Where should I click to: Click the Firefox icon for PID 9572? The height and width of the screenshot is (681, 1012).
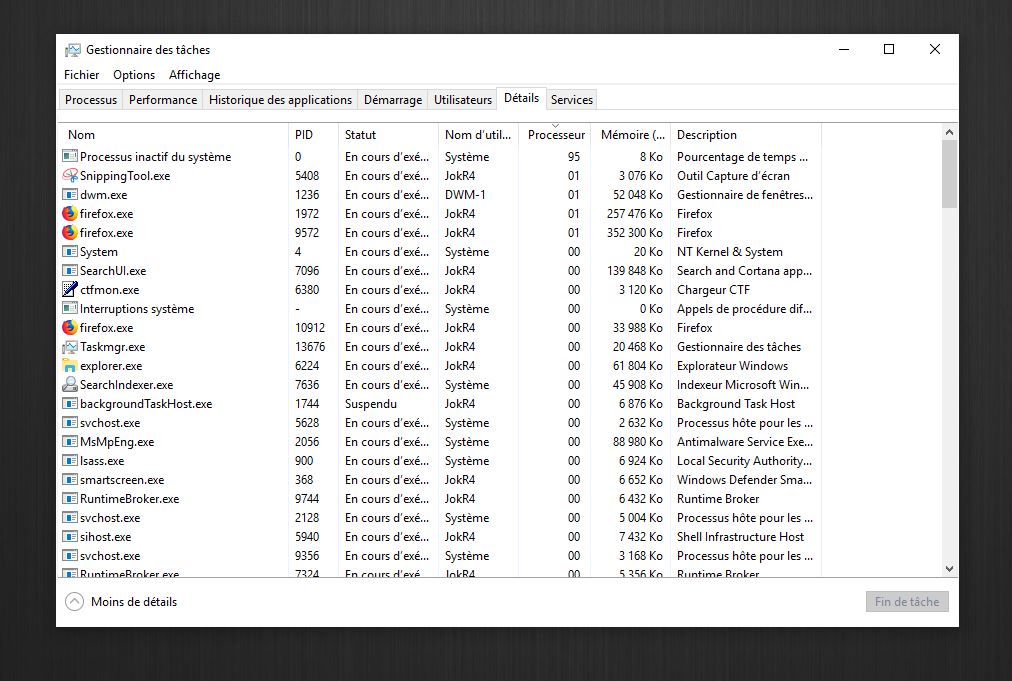(x=70, y=232)
